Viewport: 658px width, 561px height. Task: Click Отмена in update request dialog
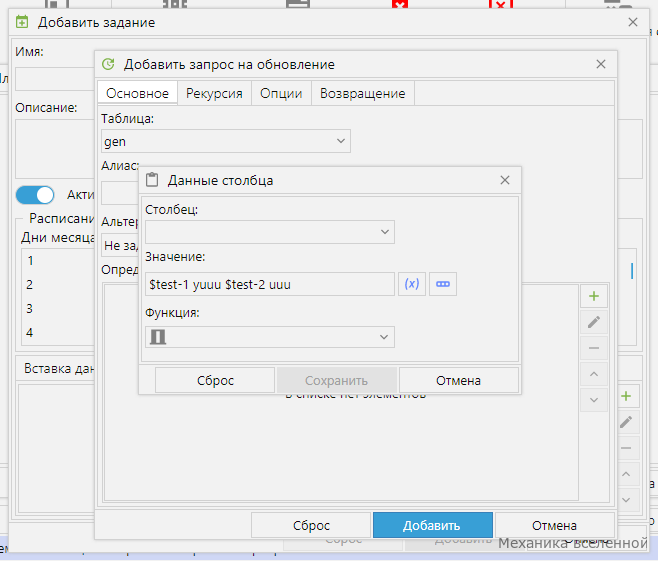point(554,525)
